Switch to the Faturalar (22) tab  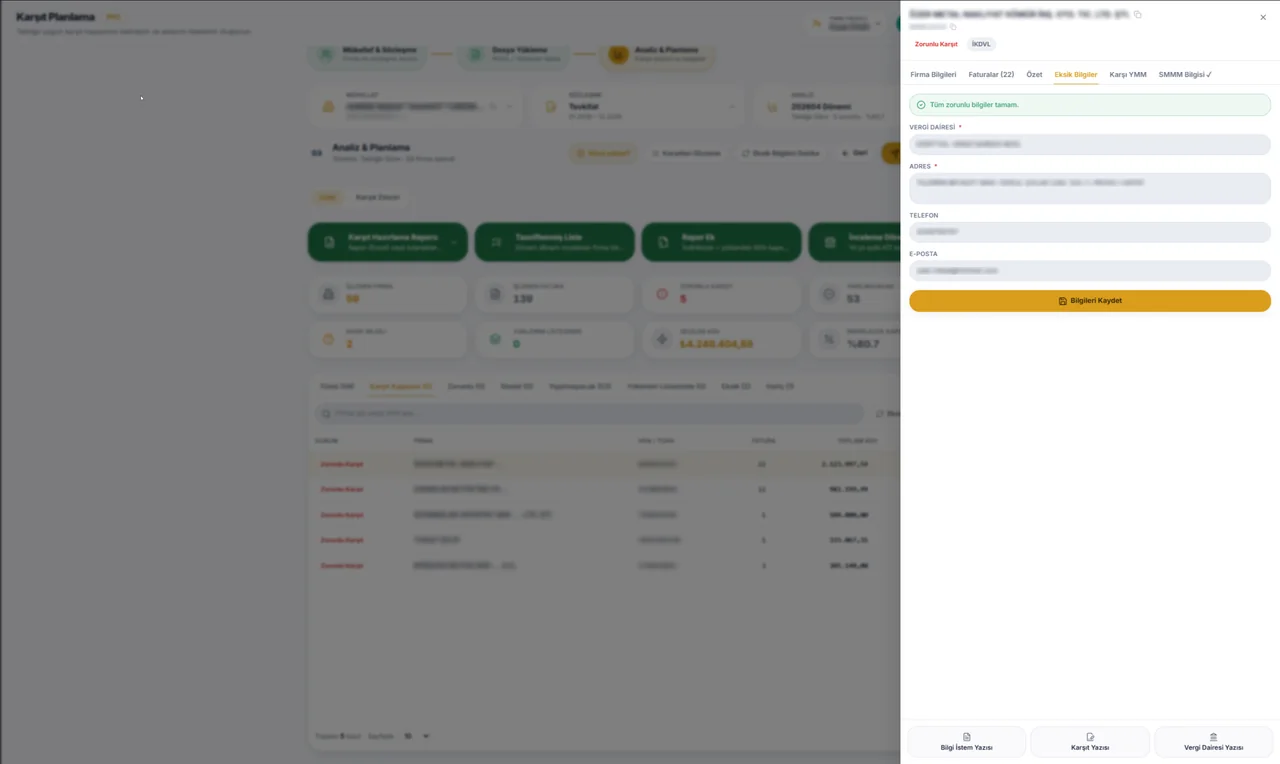click(991, 75)
